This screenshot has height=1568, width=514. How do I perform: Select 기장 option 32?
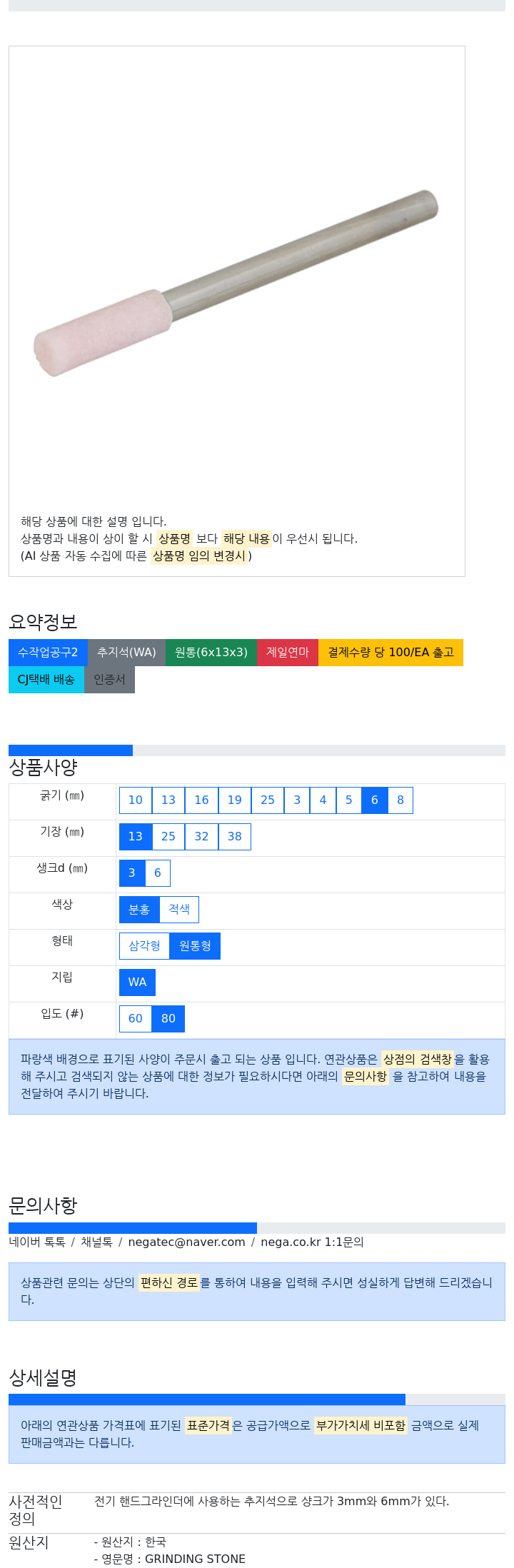[201, 837]
